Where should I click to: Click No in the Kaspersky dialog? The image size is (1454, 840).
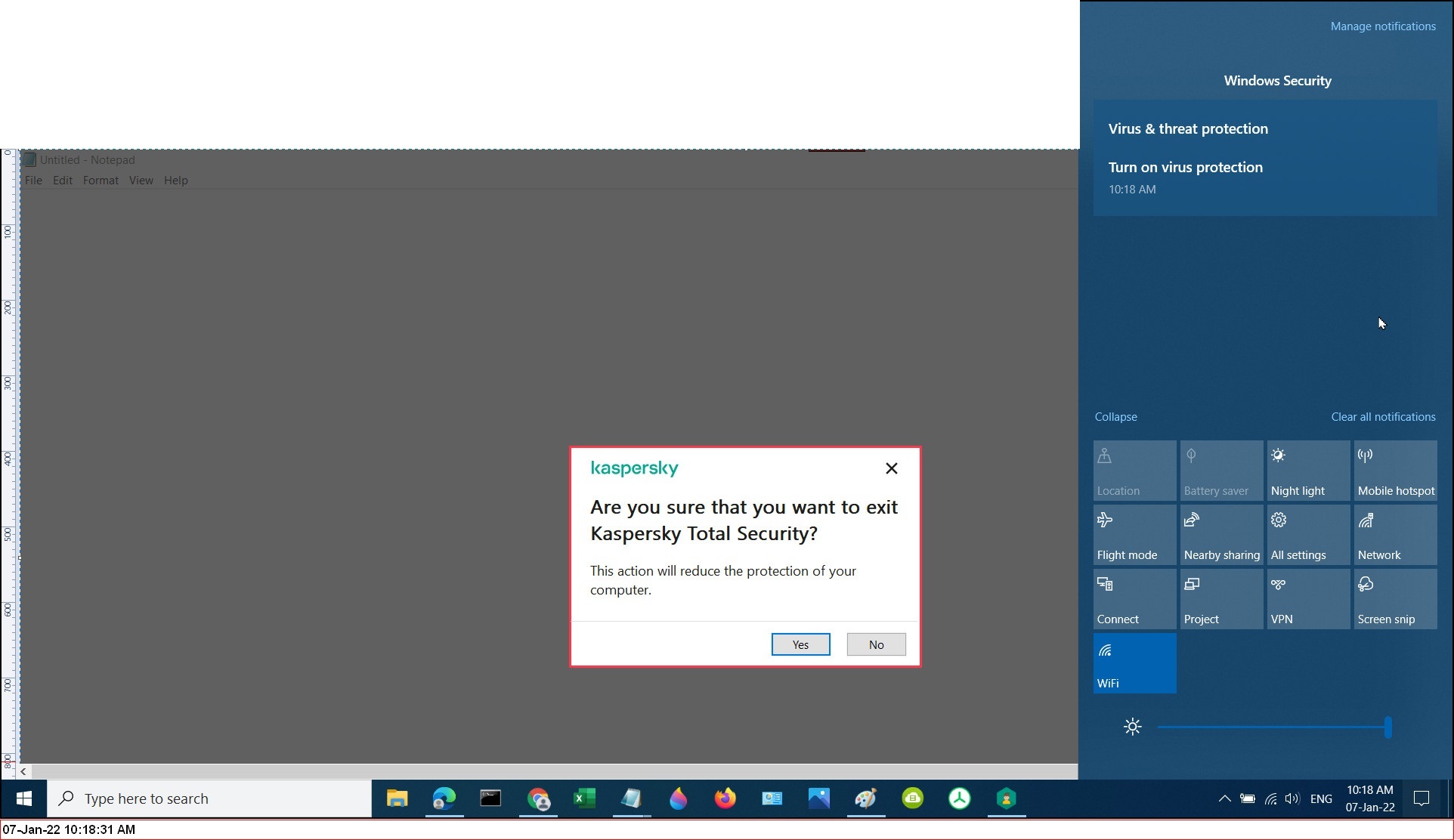click(876, 644)
